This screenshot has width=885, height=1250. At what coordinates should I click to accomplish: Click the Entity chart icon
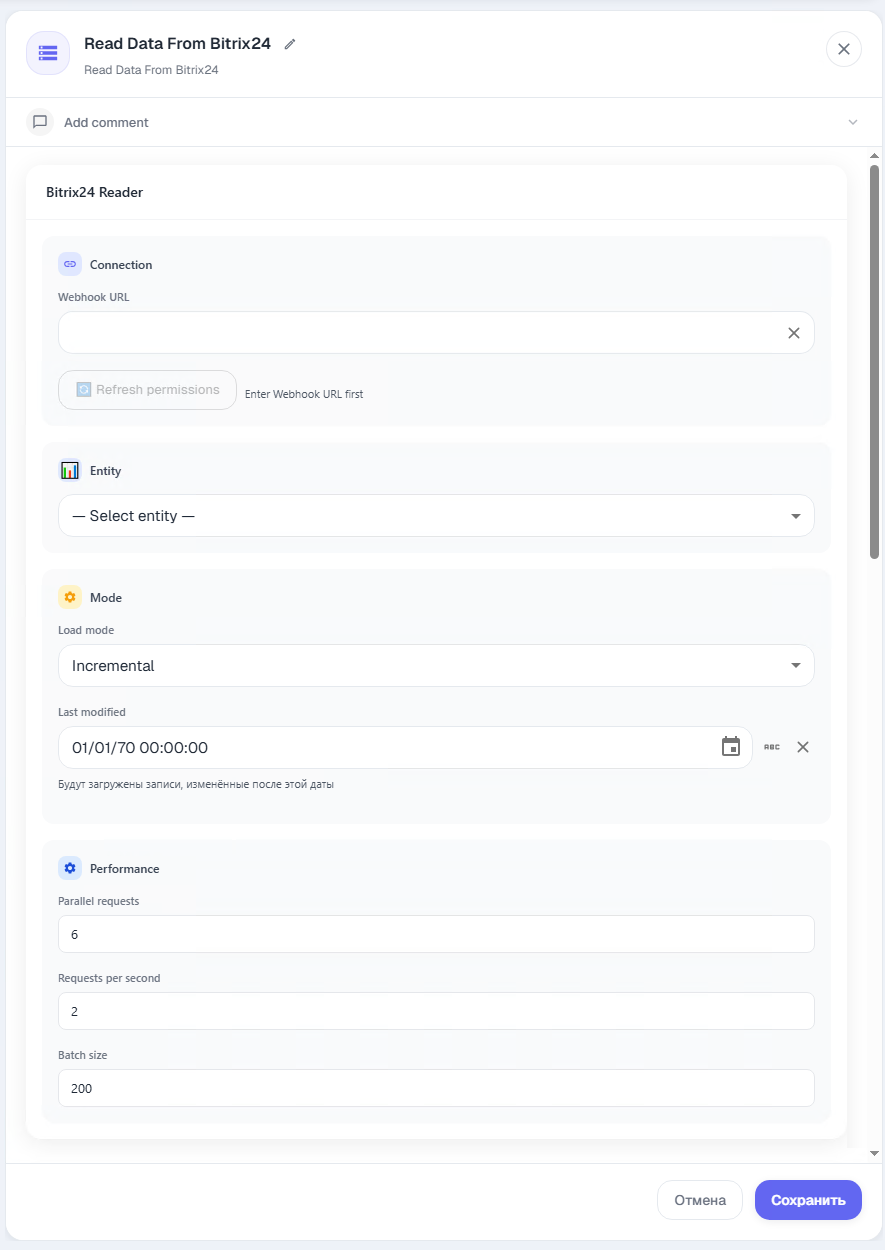[70, 470]
